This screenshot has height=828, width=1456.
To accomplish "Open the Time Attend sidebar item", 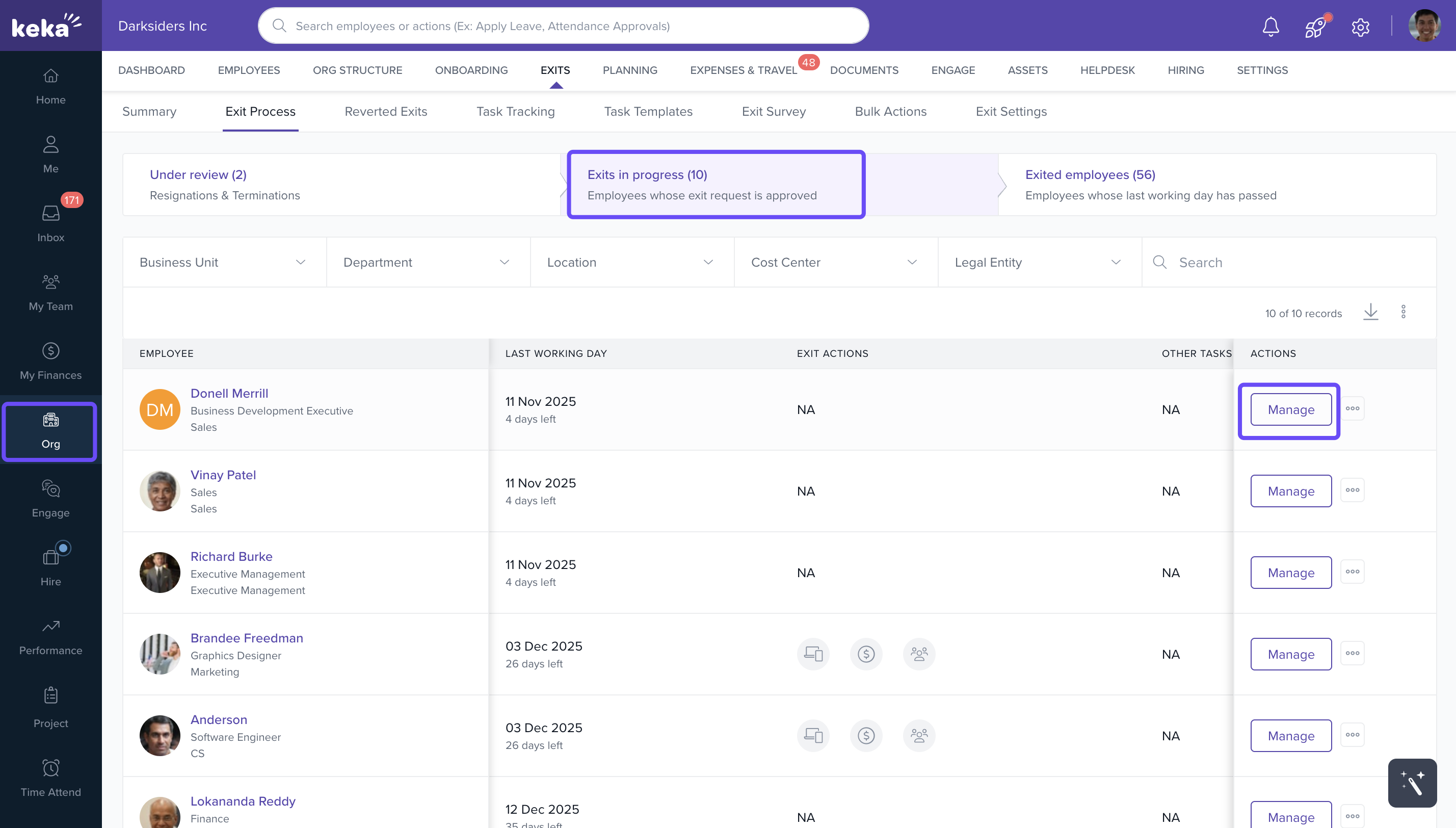I will (50, 778).
